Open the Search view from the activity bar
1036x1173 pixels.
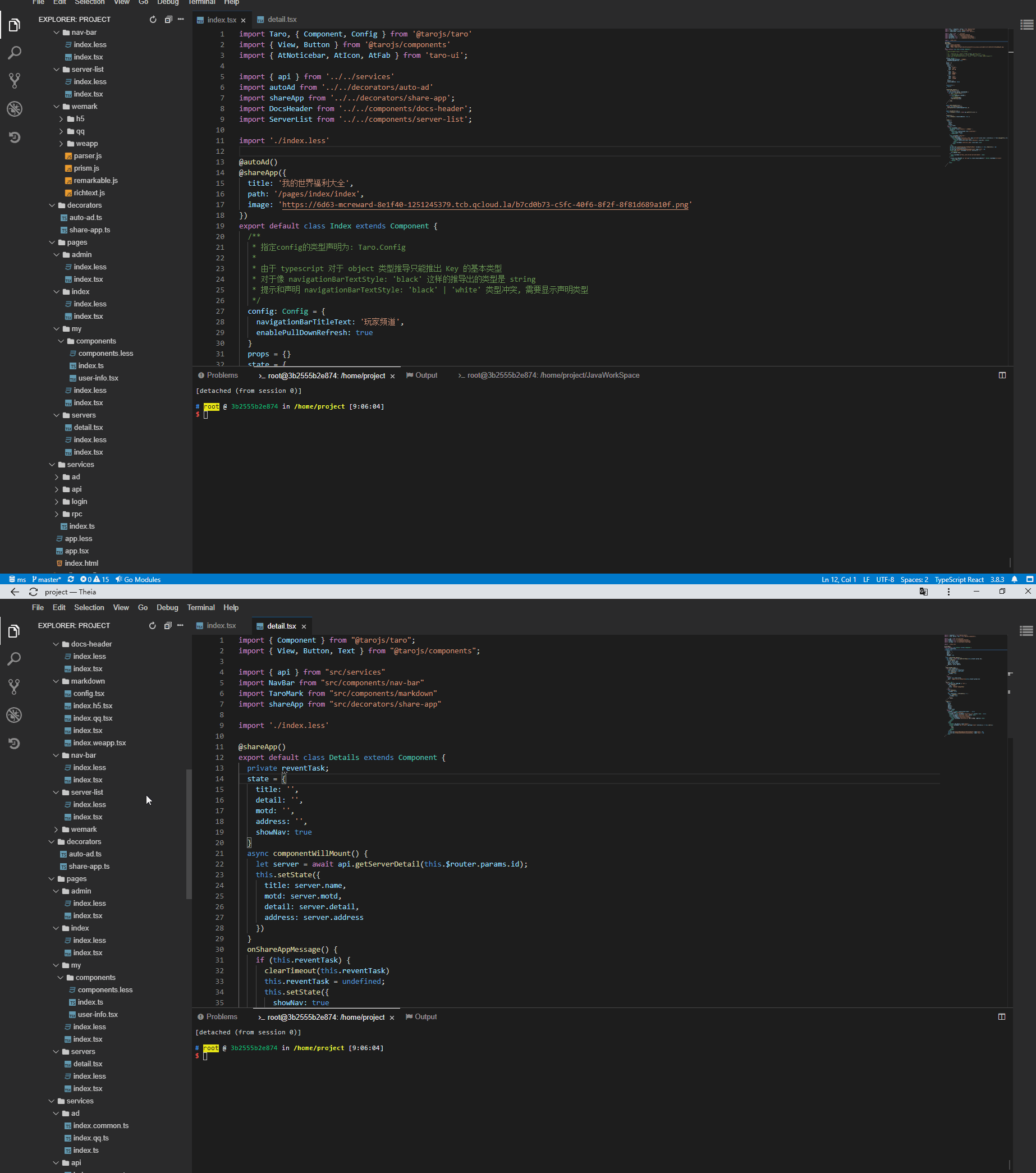(x=15, y=52)
